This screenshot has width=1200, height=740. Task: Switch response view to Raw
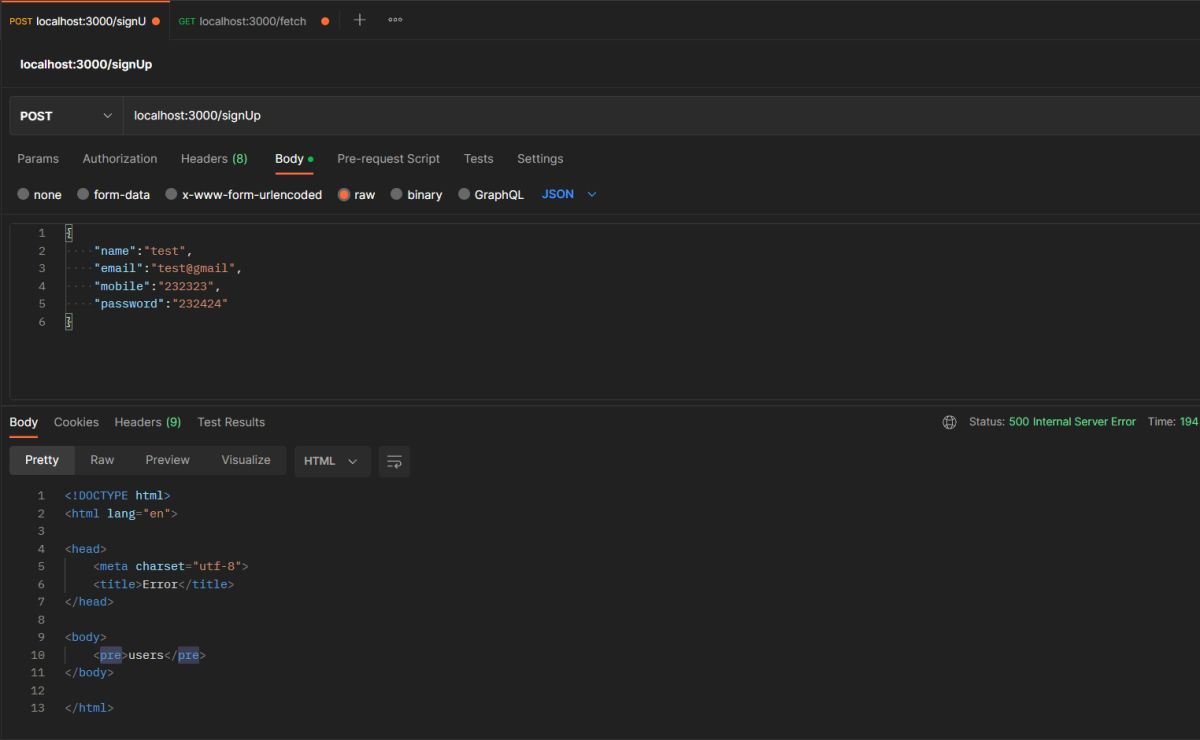(102, 460)
